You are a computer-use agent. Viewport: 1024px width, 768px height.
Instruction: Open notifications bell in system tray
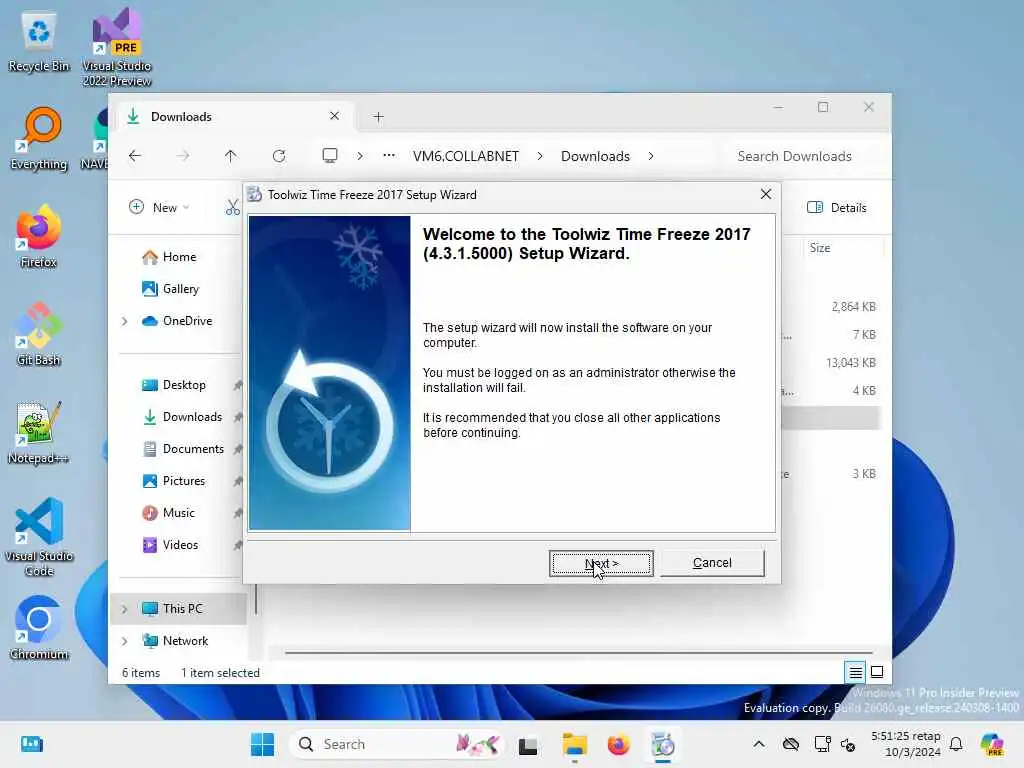coord(956,744)
